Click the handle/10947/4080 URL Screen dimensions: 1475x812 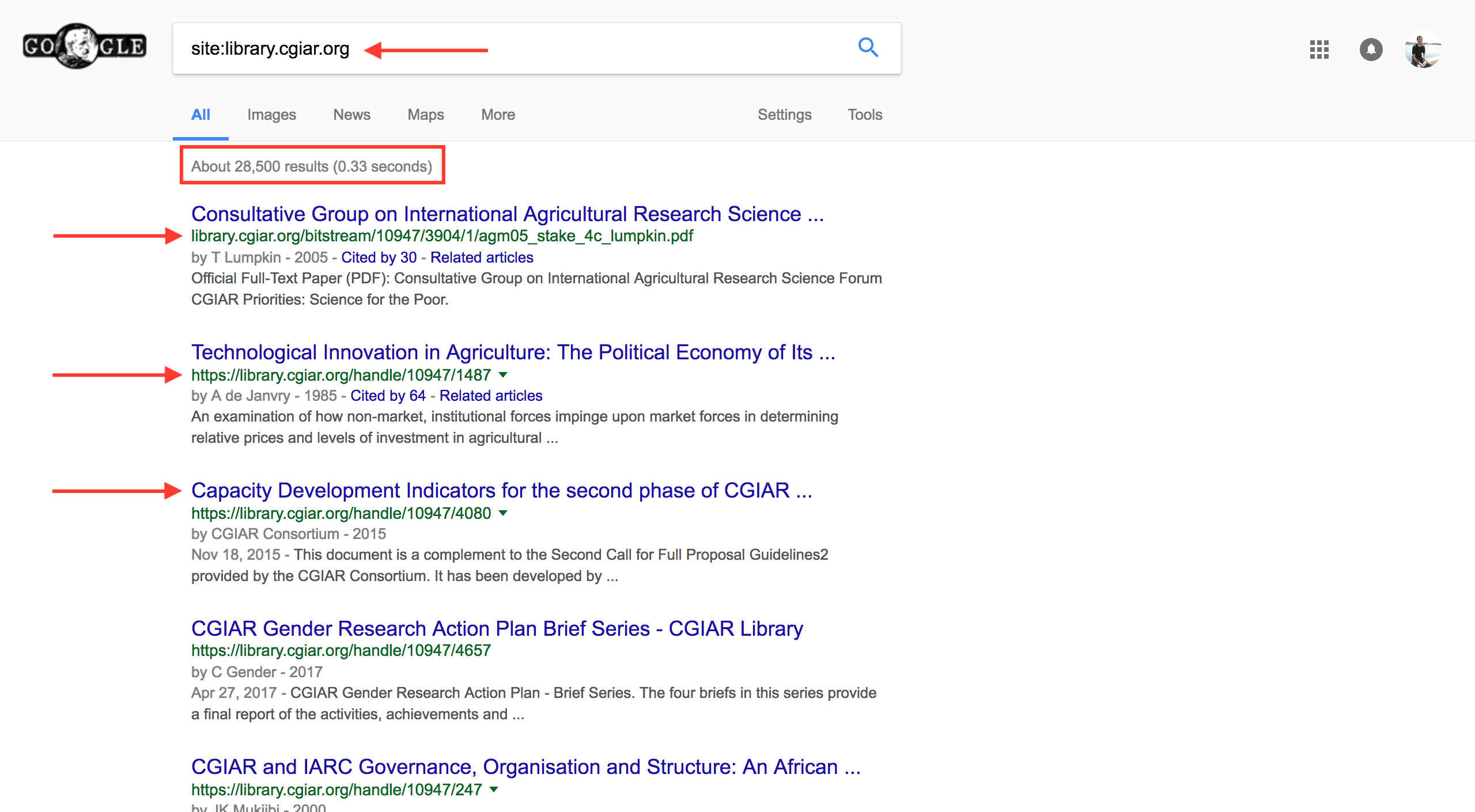[x=341, y=513]
